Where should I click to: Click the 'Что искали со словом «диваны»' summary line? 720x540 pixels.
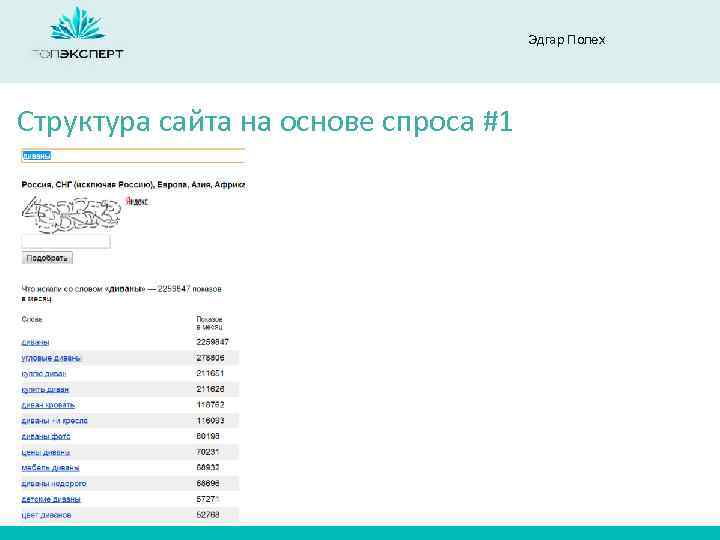coord(122,293)
